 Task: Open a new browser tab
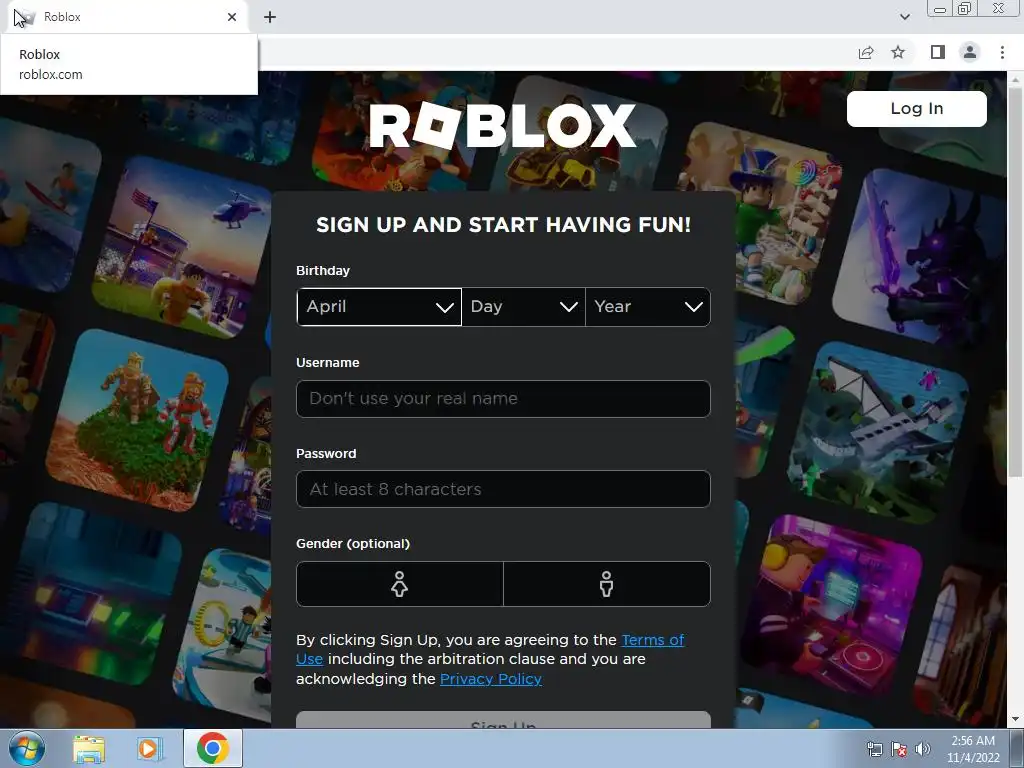click(270, 17)
